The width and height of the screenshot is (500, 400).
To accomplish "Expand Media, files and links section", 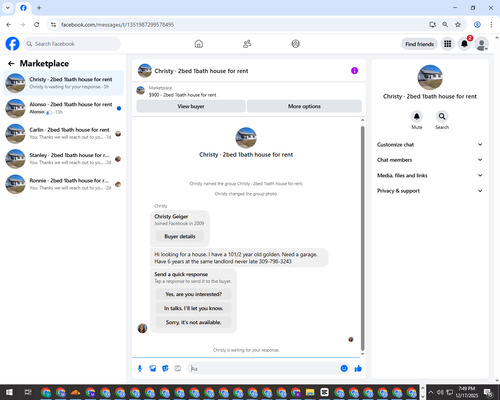I will (430, 175).
